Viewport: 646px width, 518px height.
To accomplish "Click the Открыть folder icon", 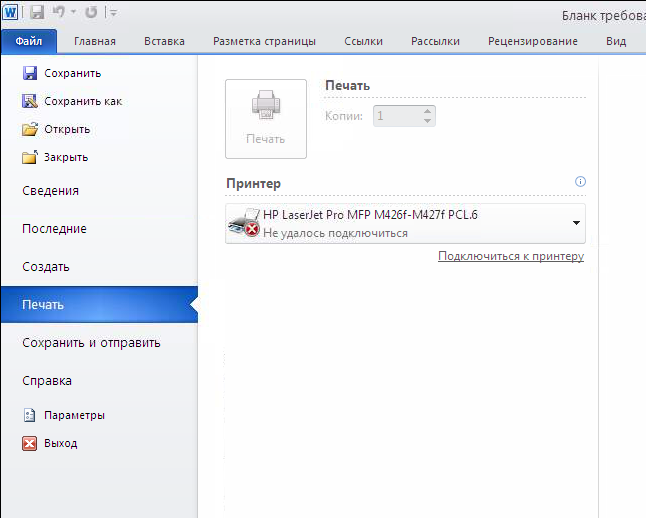I will point(30,129).
